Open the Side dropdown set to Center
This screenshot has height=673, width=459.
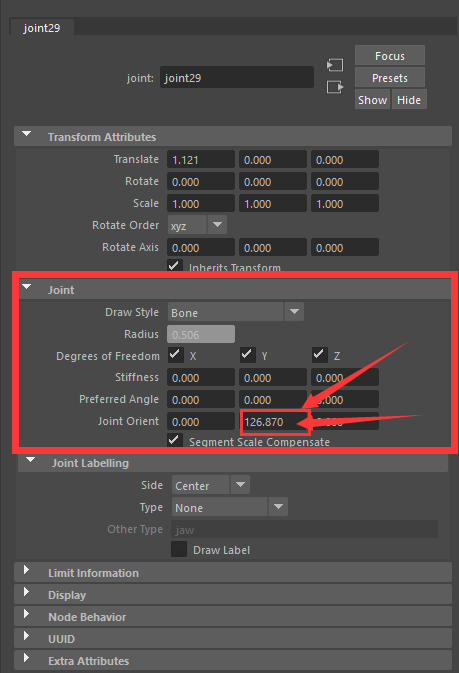coord(211,485)
